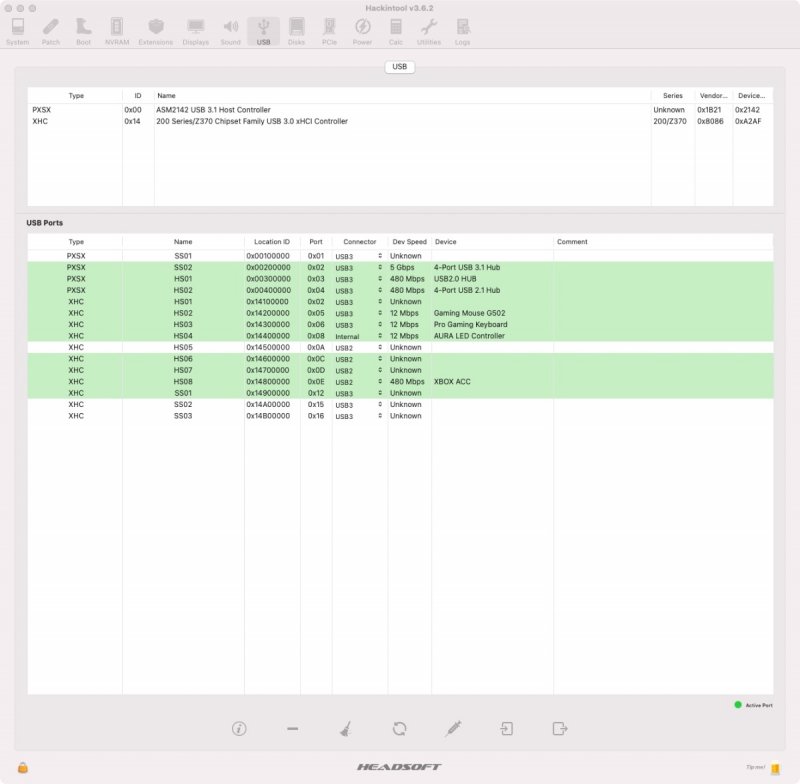Open the PCIe toolbar section
This screenshot has height=784, width=800.
329,32
